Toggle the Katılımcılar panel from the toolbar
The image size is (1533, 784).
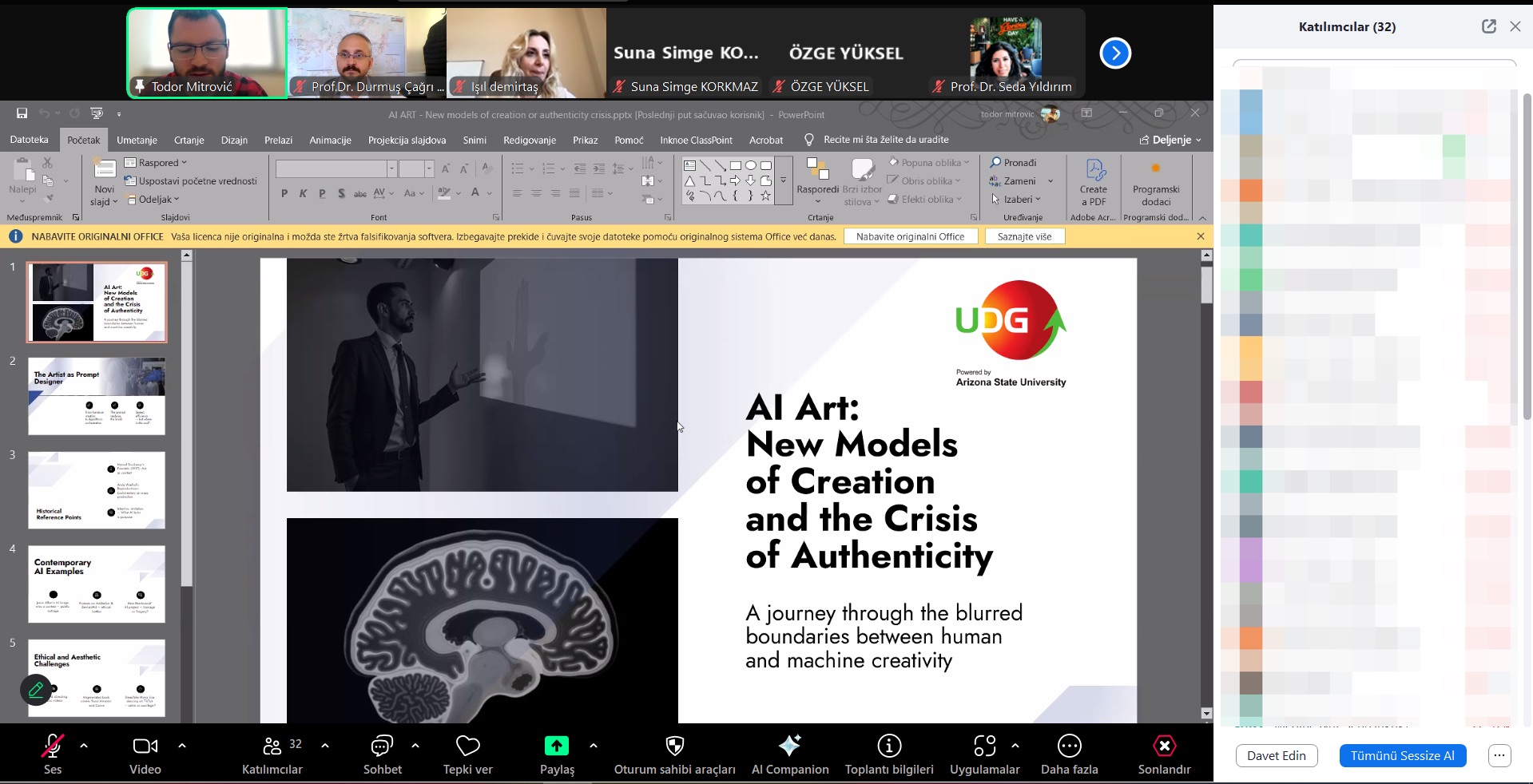(x=272, y=754)
